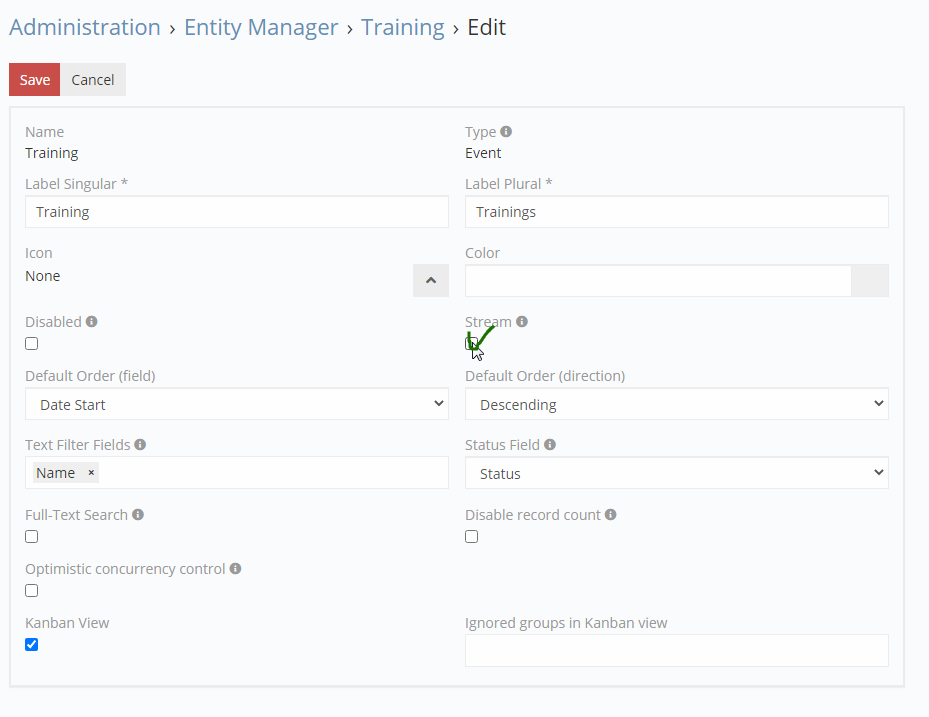Click the Color swatch box
Screen dimensions: 929x717
click(869, 281)
